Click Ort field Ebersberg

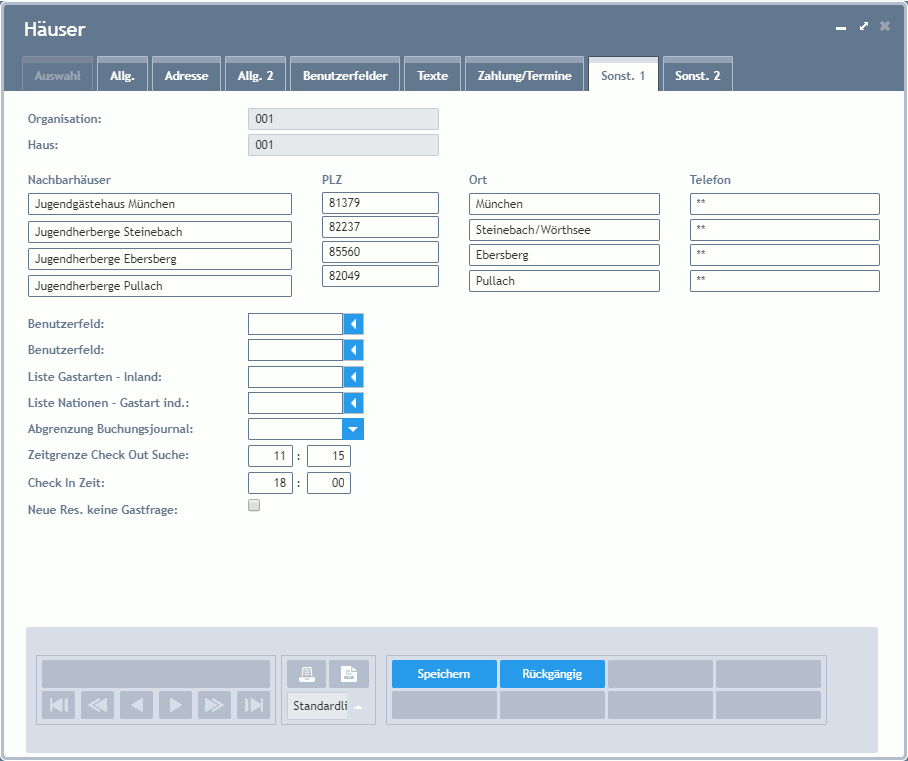tap(565, 255)
